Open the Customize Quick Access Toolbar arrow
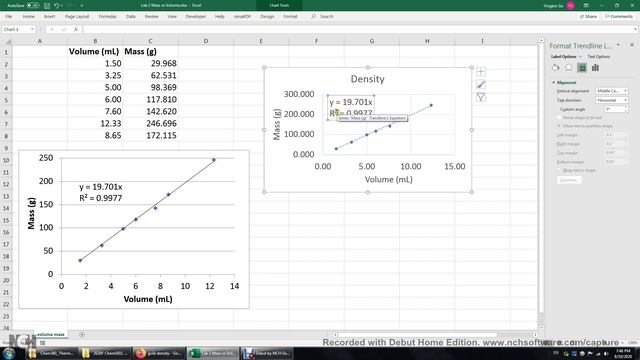Image resolution: width=640 pixels, height=360 pixels. pos(82,6)
